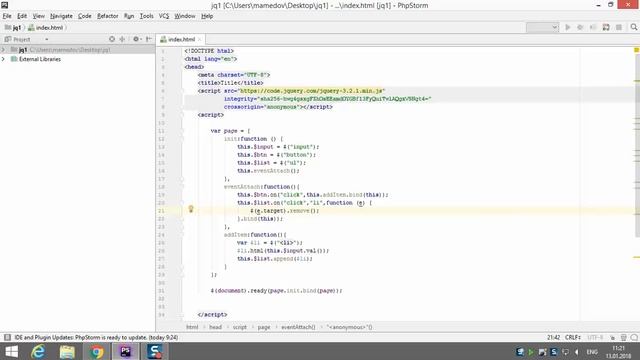The image size is (640, 360).
Task: Show hidden system tray icons arrow
Action: 576,351
